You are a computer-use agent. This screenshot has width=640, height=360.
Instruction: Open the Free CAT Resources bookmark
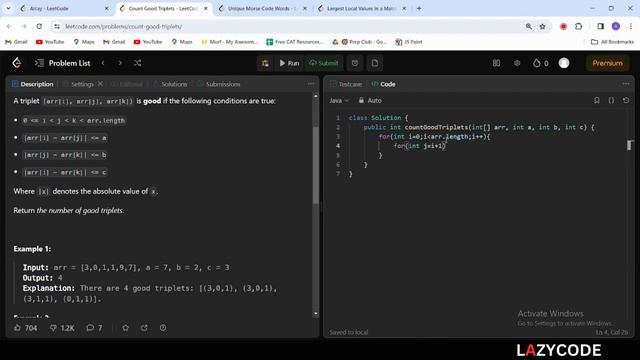tap(295, 42)
